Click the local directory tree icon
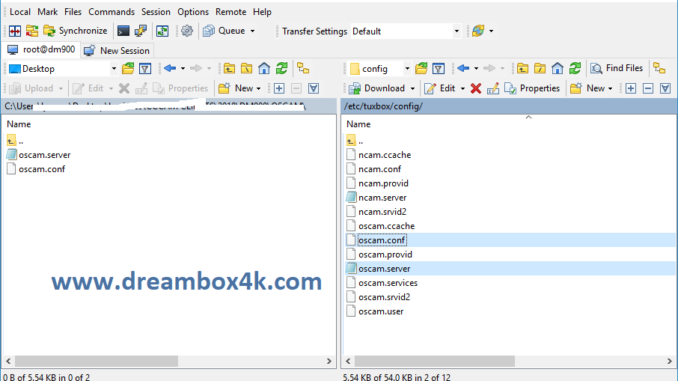Viewport: 678px width, 381px height. (x=303, y=68)
